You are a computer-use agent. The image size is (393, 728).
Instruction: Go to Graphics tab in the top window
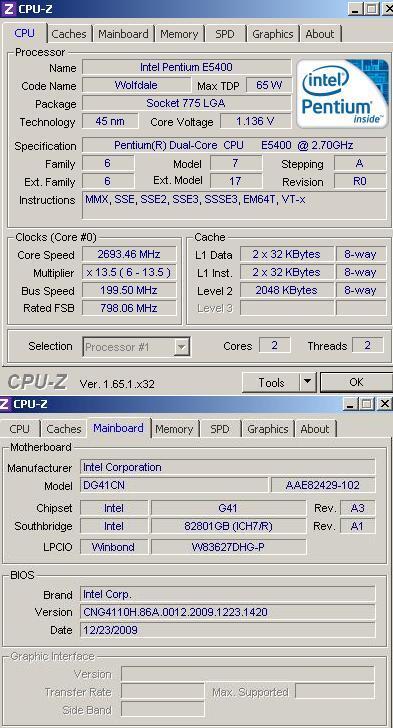pos(273,34)
